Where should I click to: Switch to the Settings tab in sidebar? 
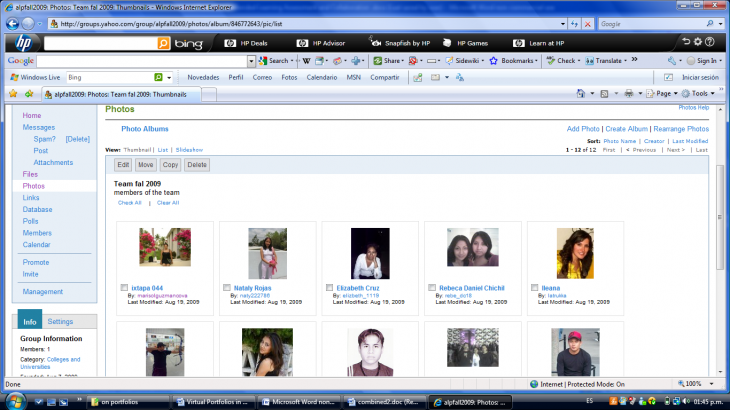click(60, 322)
